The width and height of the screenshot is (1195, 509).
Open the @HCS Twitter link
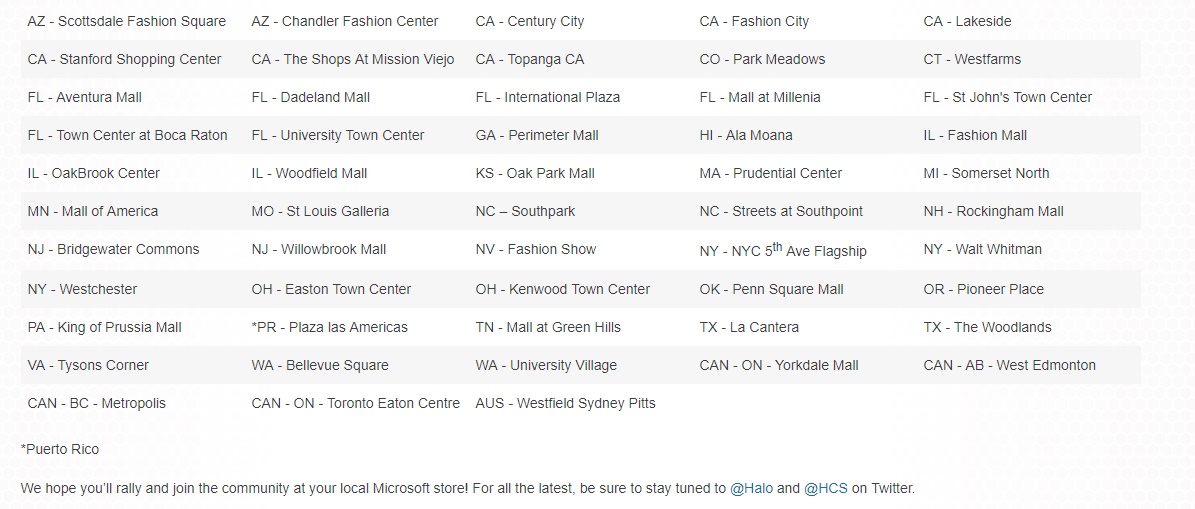pos(825,488)
